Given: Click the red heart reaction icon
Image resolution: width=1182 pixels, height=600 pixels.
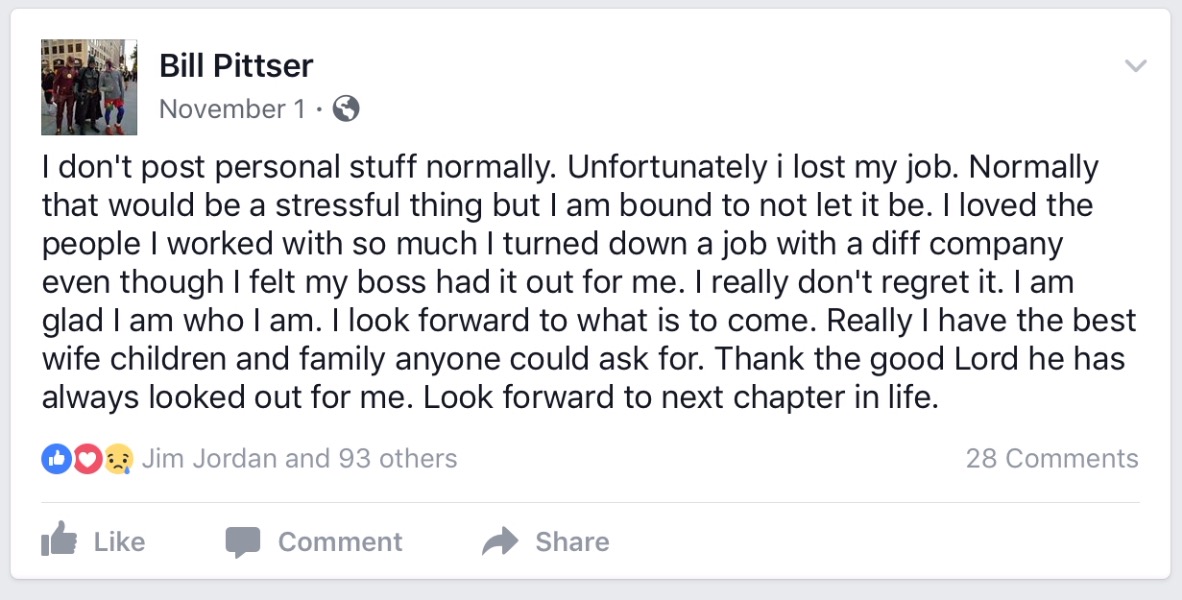Looking at the screenshot, I should [87, 459].
